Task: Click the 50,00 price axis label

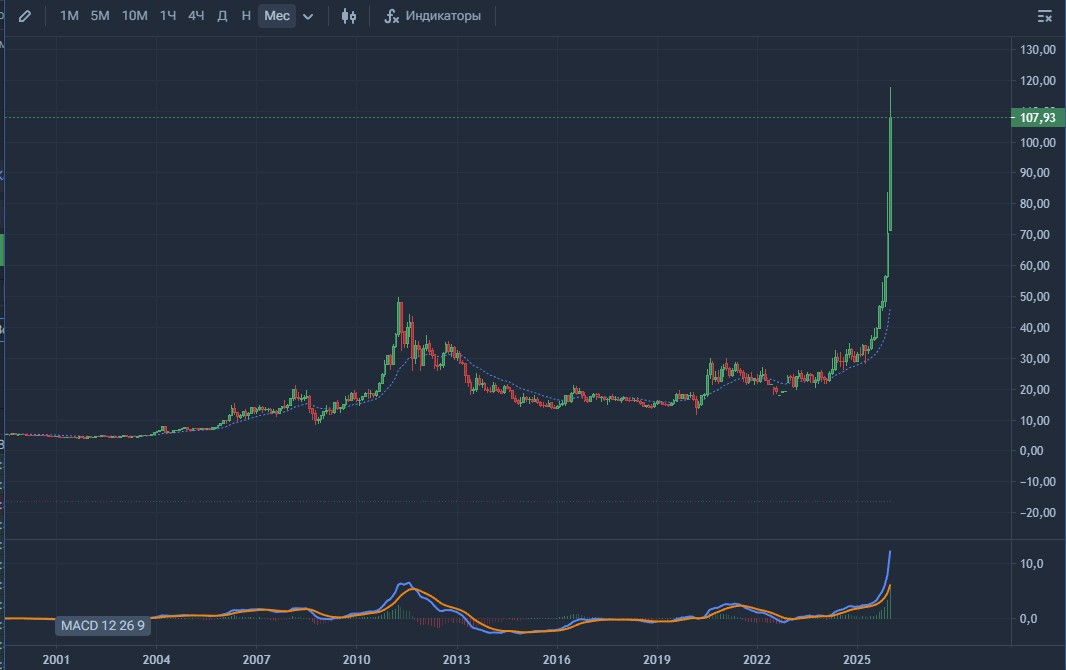Action: (x=1034, y=297)
